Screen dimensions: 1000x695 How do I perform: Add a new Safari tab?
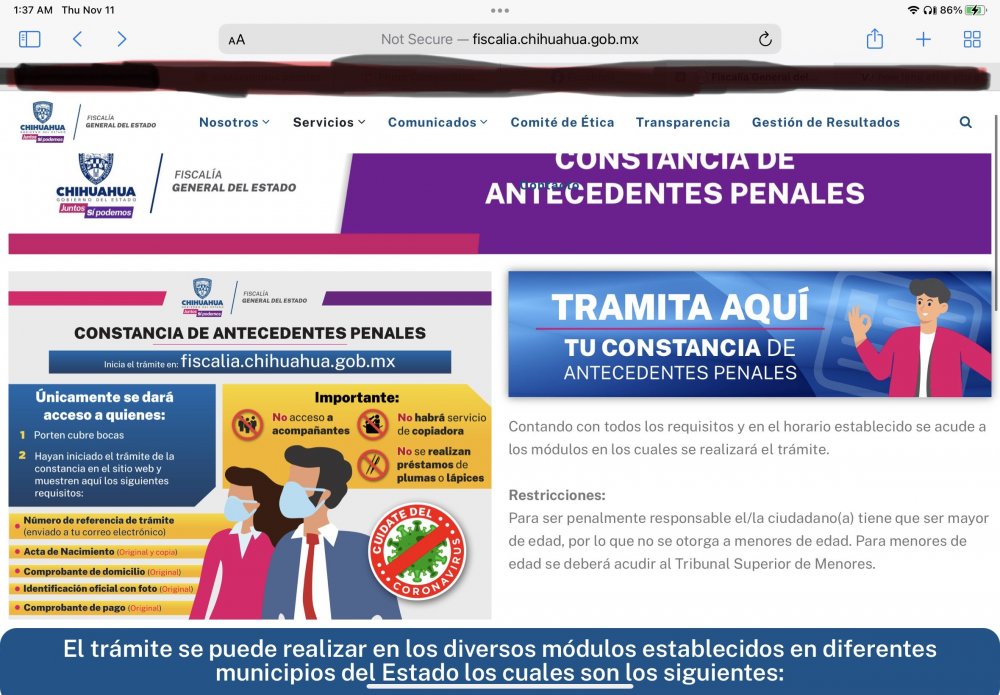pos(923,39)
